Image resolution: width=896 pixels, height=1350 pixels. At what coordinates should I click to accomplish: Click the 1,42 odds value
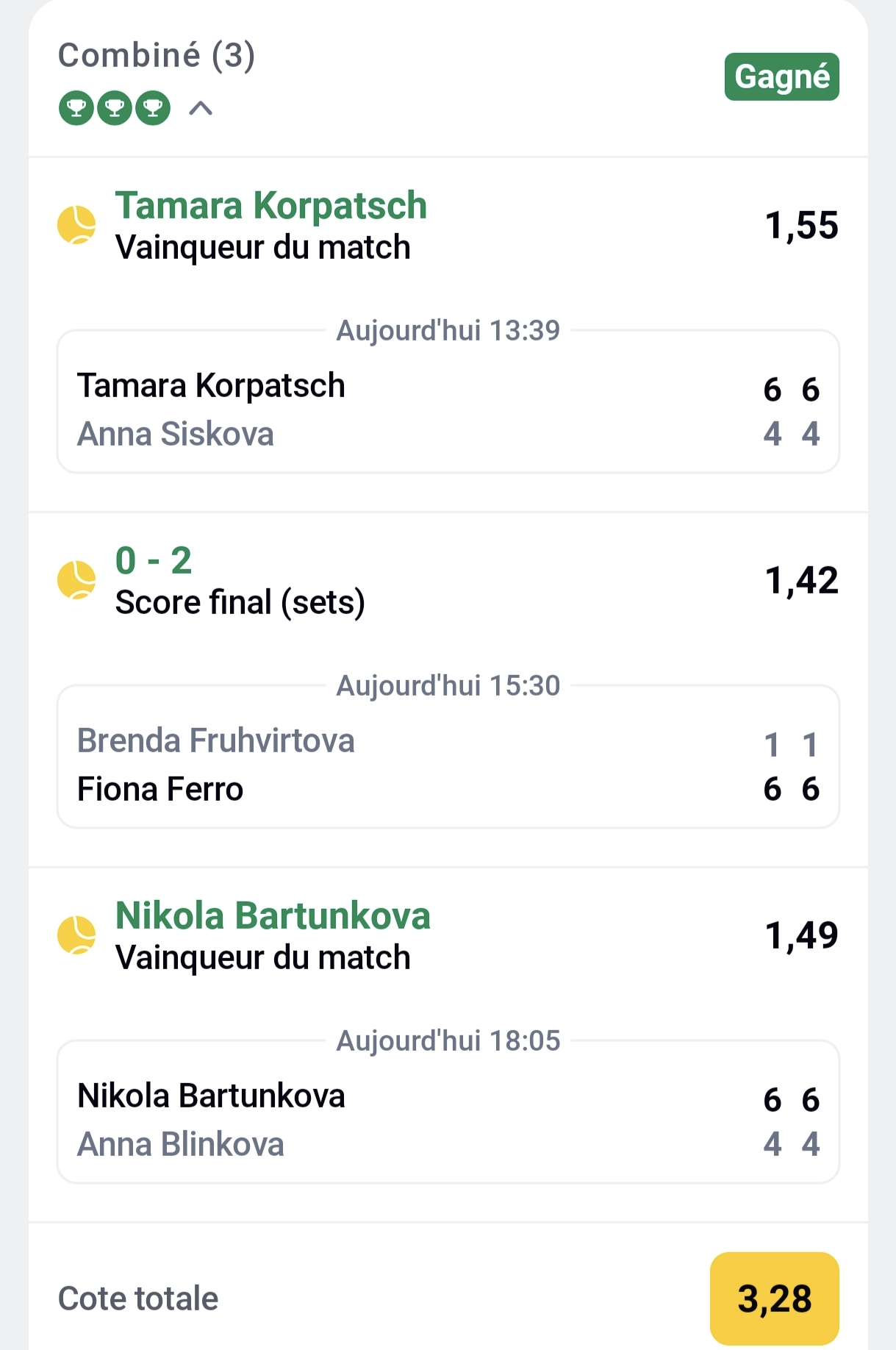[x=801, y=580]
